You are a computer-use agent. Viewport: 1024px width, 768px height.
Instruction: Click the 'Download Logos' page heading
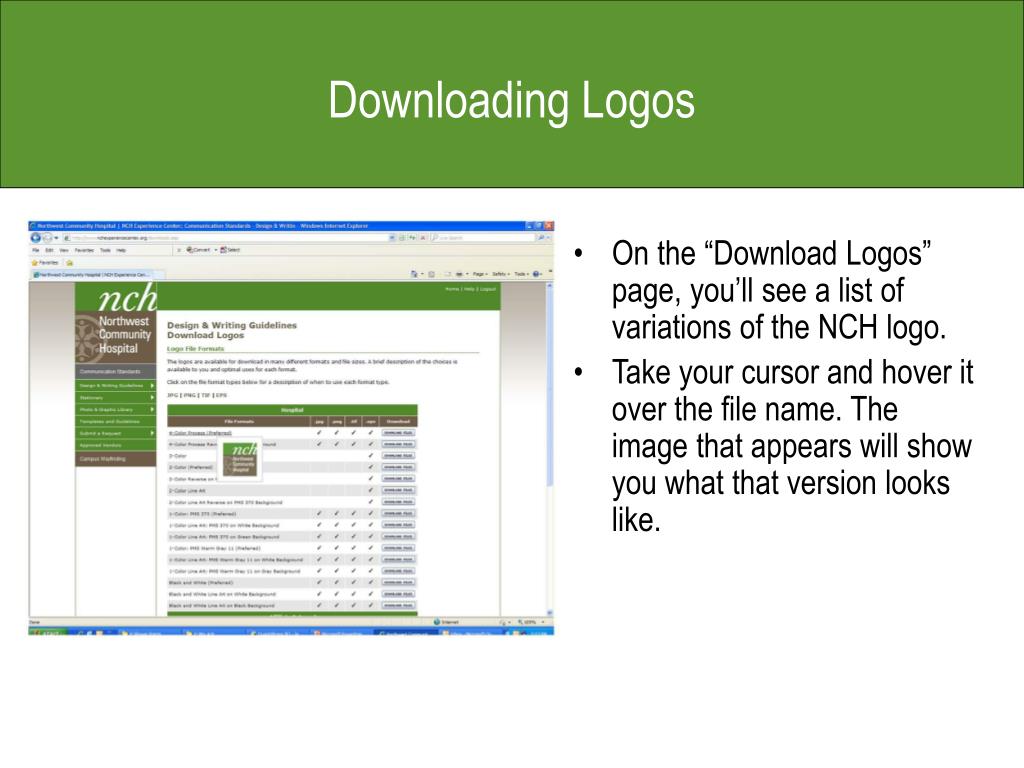(206, 335)
